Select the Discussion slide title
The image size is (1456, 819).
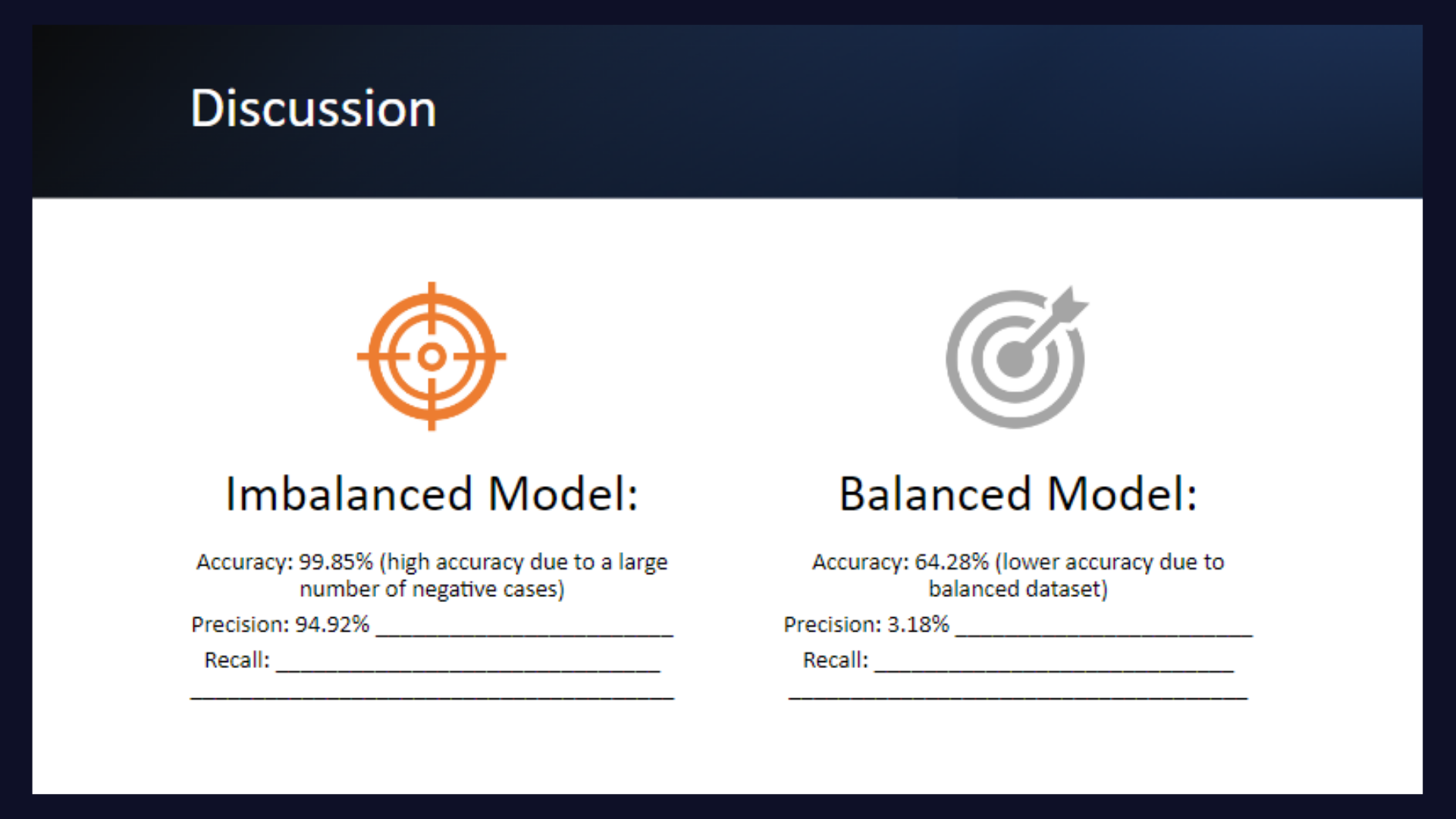pyautogui.click(x=313, y=108)
